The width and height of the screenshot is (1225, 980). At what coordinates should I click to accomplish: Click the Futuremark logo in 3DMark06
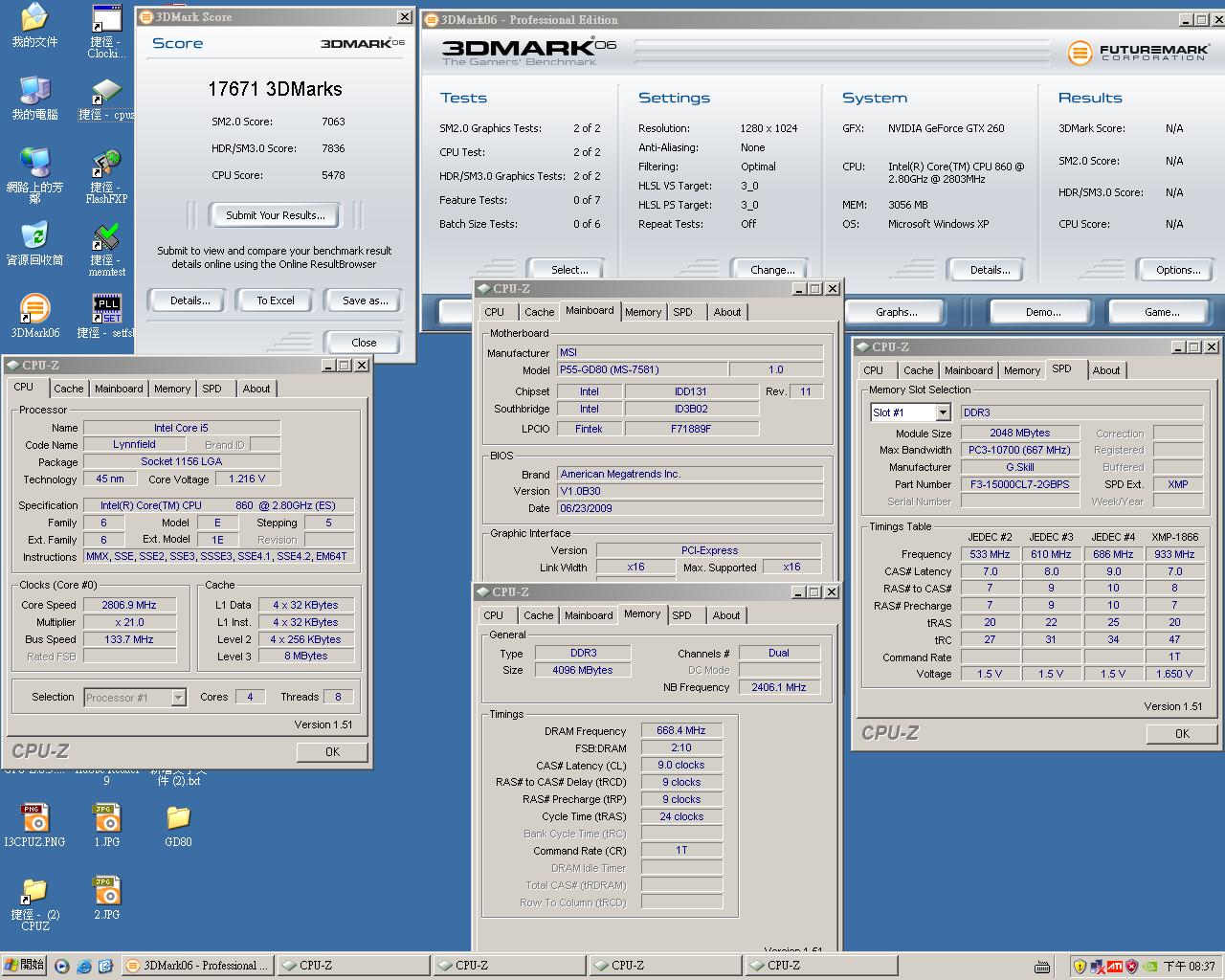[x=1138, y=52]
